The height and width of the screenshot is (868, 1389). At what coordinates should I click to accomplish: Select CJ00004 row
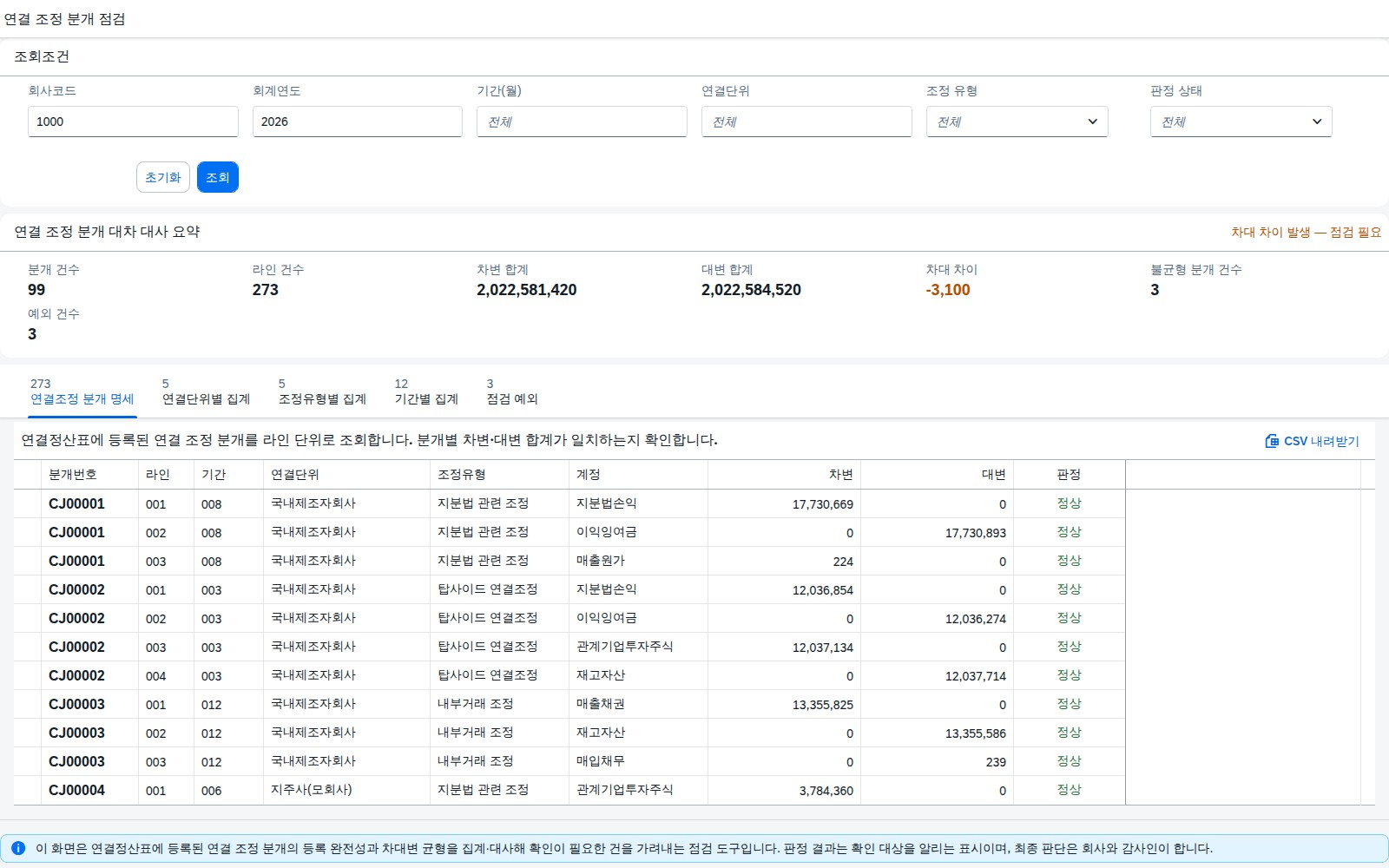click(569, 790)
